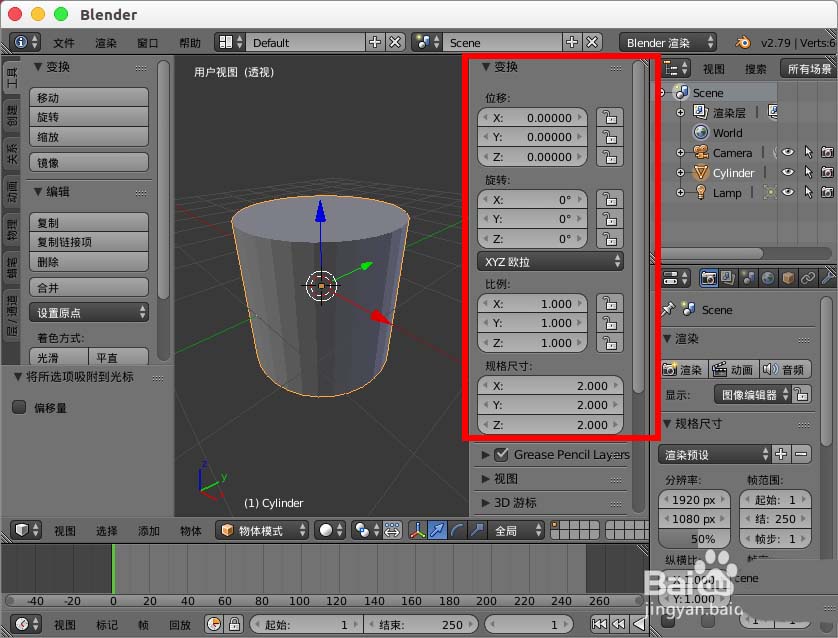838x638 pixels.
Task: Click the scene browse icon in top bar
Action: tap(427, 42)
